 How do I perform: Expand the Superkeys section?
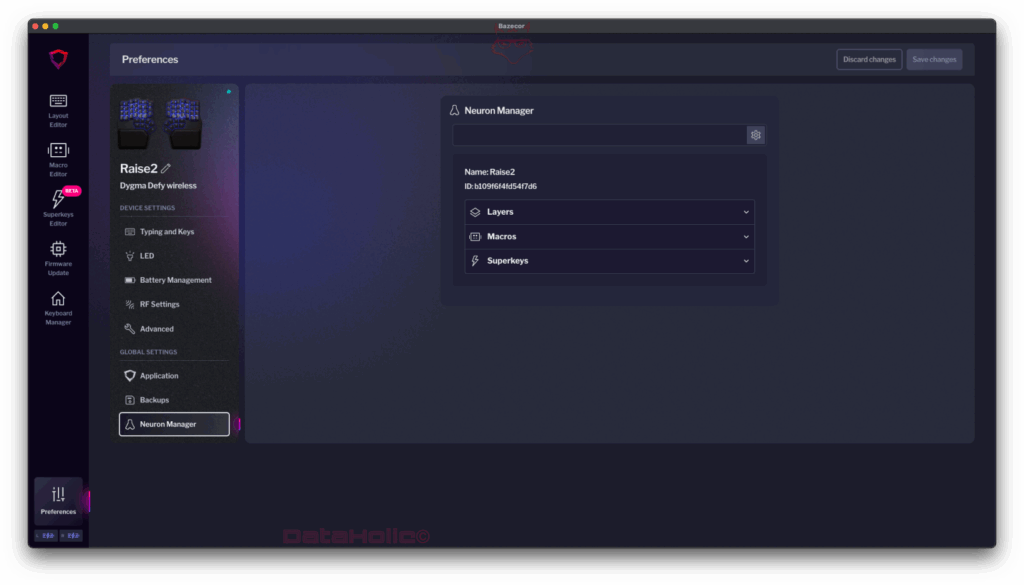point(609,261)
